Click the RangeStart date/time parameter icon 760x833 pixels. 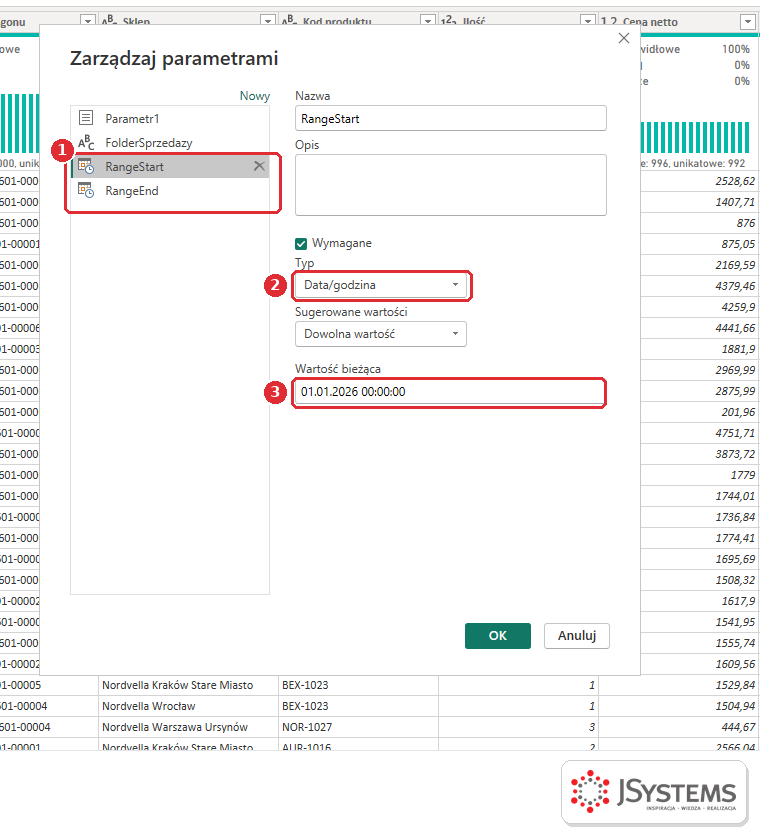pos(86,166)
